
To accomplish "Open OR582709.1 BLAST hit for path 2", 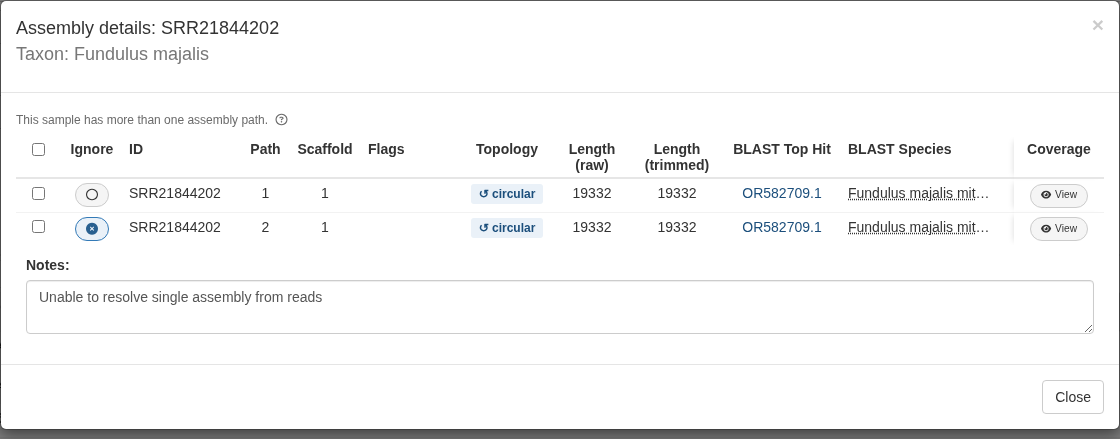I will pyautogui.click(x=781, y=228).
